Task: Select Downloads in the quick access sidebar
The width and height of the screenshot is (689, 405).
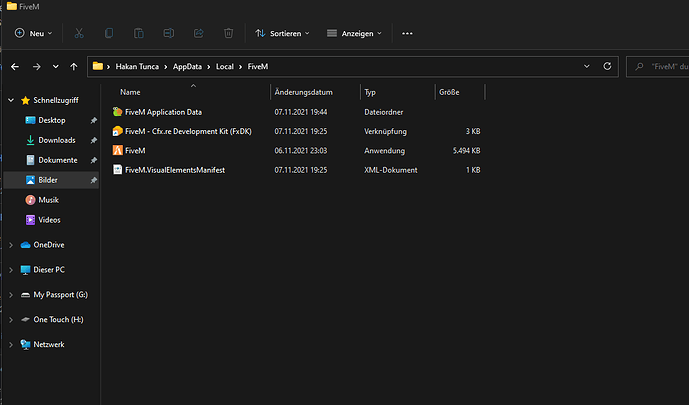Action: (x=57, y=140)
